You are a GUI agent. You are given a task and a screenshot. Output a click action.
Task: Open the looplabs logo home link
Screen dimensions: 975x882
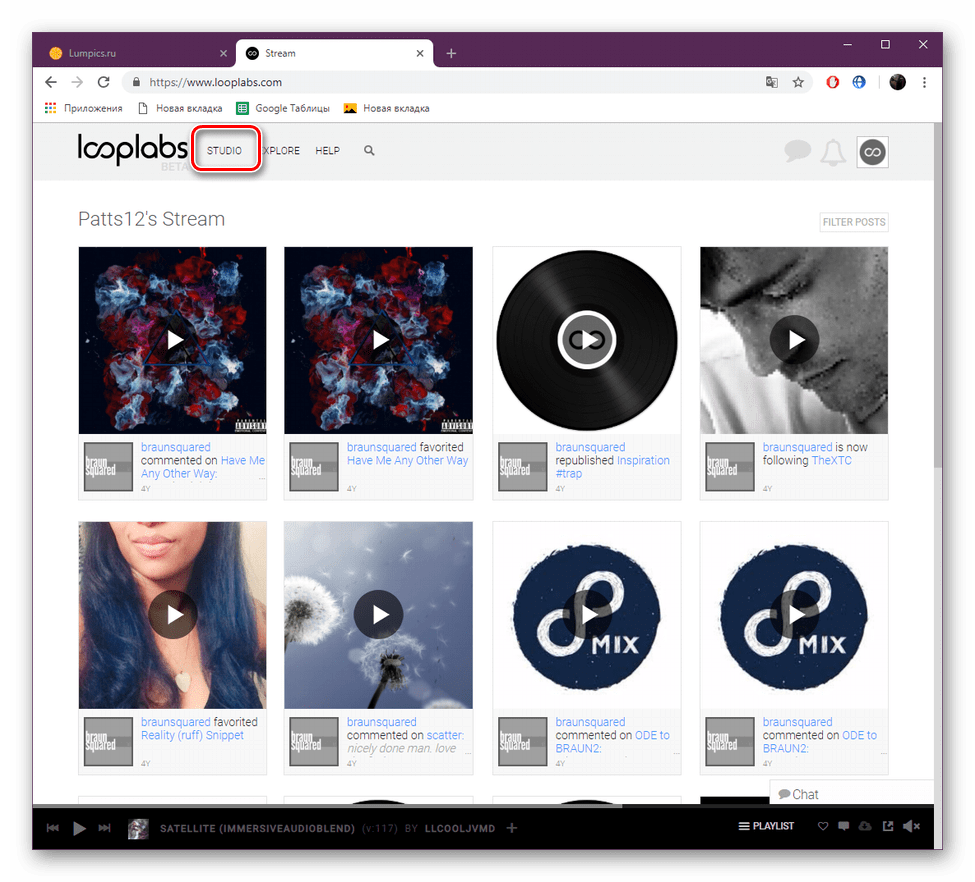point(132,150)
